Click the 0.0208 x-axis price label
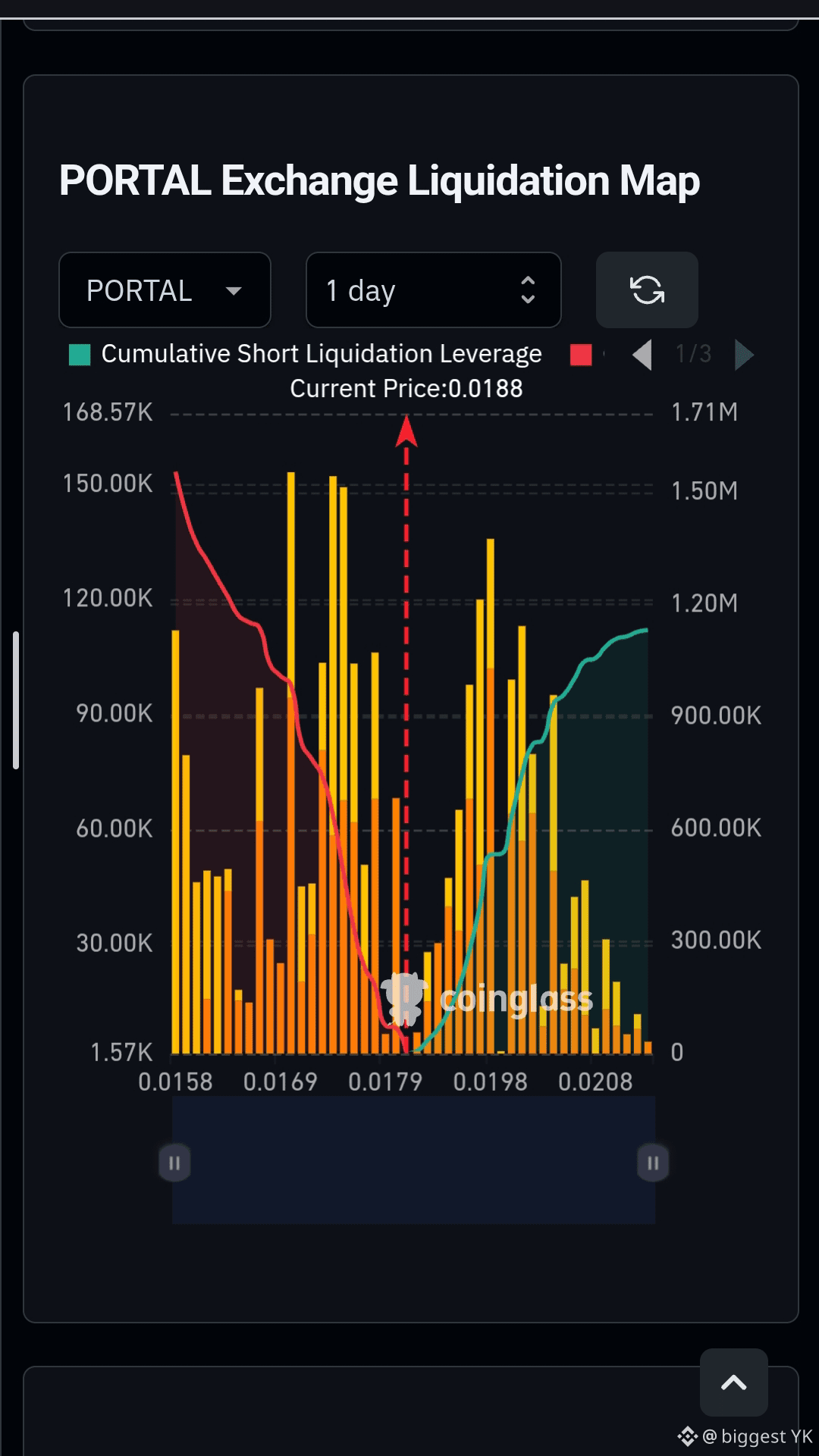Viewport: 819px width, 1456px height. click(595, 1082)
